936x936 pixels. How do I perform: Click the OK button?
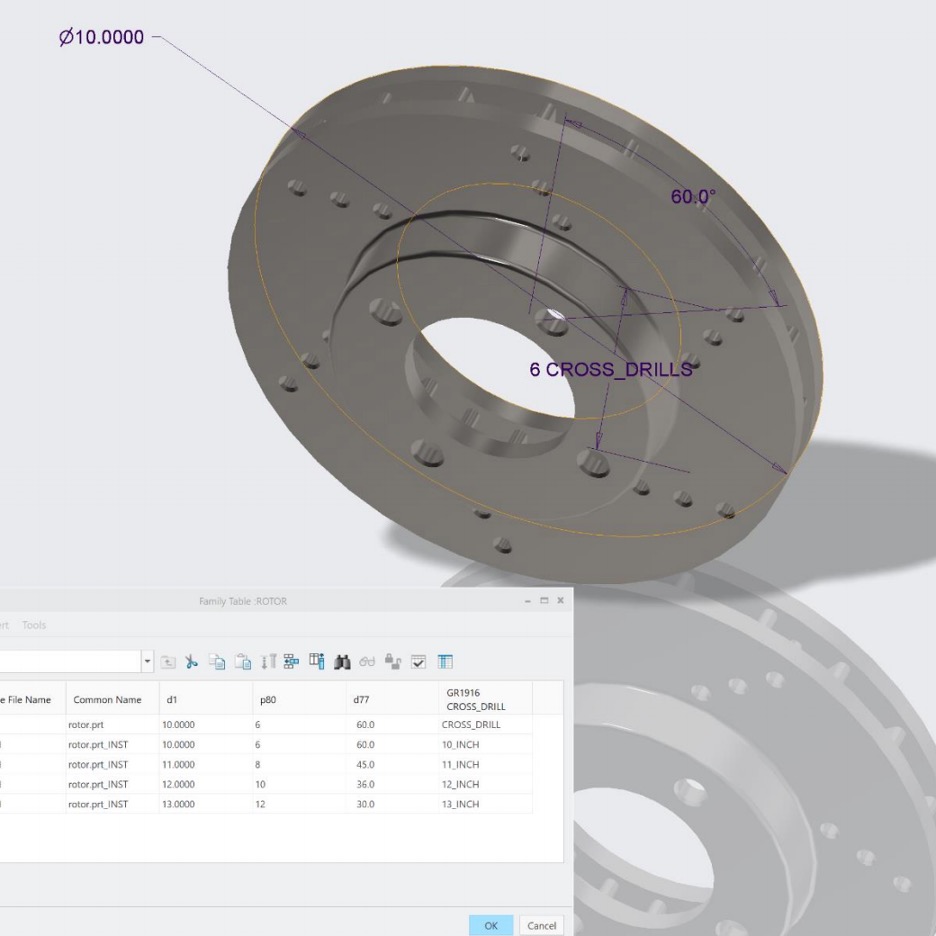pos(491,925)
